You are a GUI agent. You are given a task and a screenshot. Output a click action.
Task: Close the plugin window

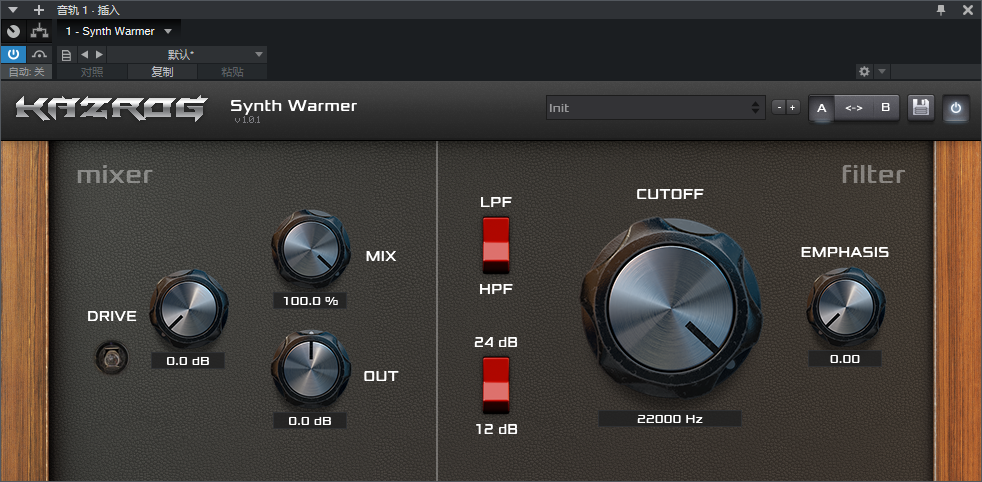point(968,9)
